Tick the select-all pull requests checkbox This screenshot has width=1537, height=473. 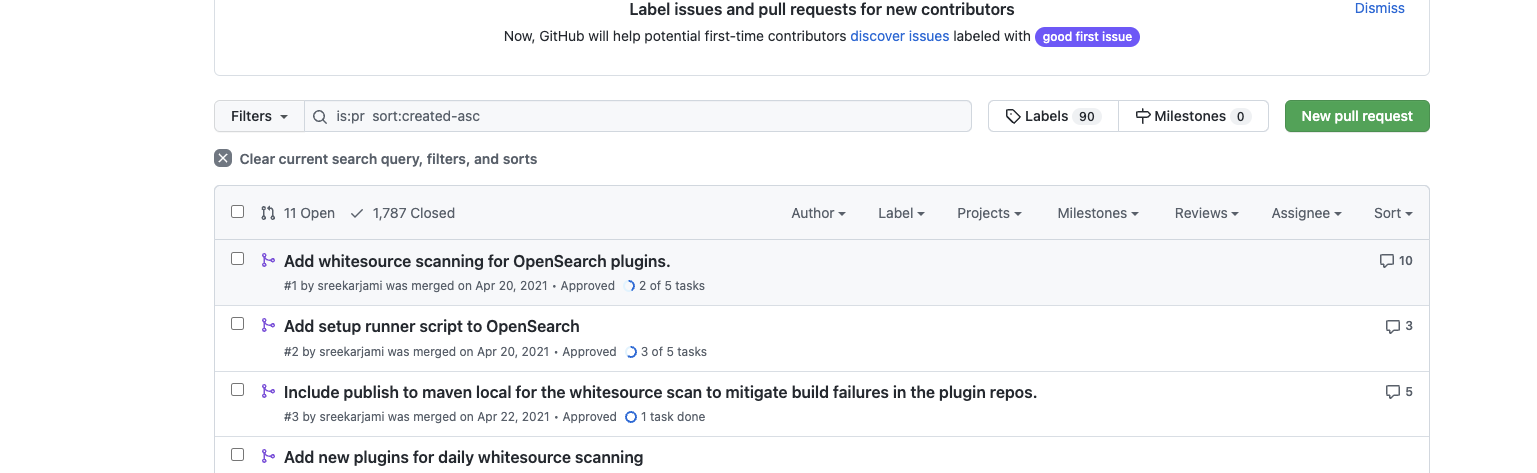pos(238,212)
